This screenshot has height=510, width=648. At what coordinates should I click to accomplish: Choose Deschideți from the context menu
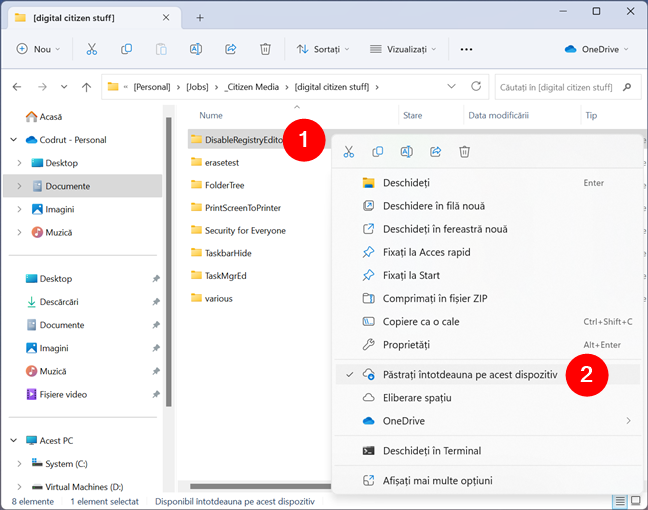click(488, 183)
